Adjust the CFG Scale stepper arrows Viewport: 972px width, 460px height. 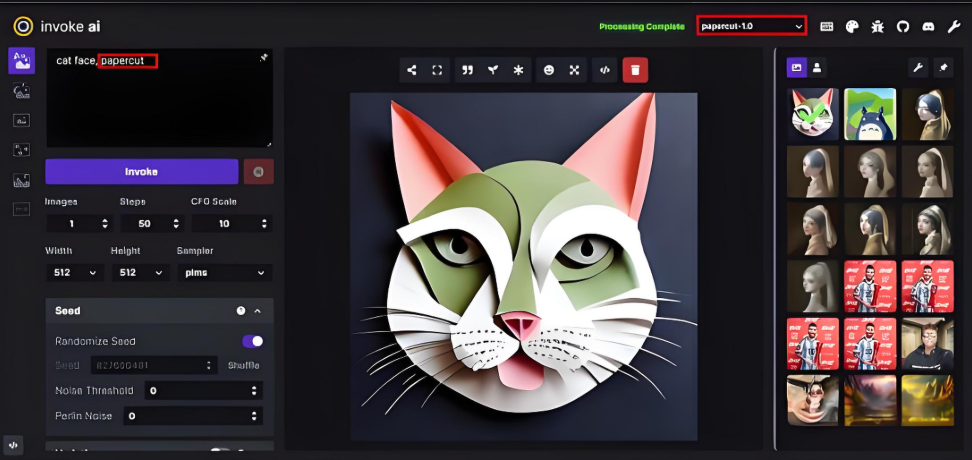point(265,223)
